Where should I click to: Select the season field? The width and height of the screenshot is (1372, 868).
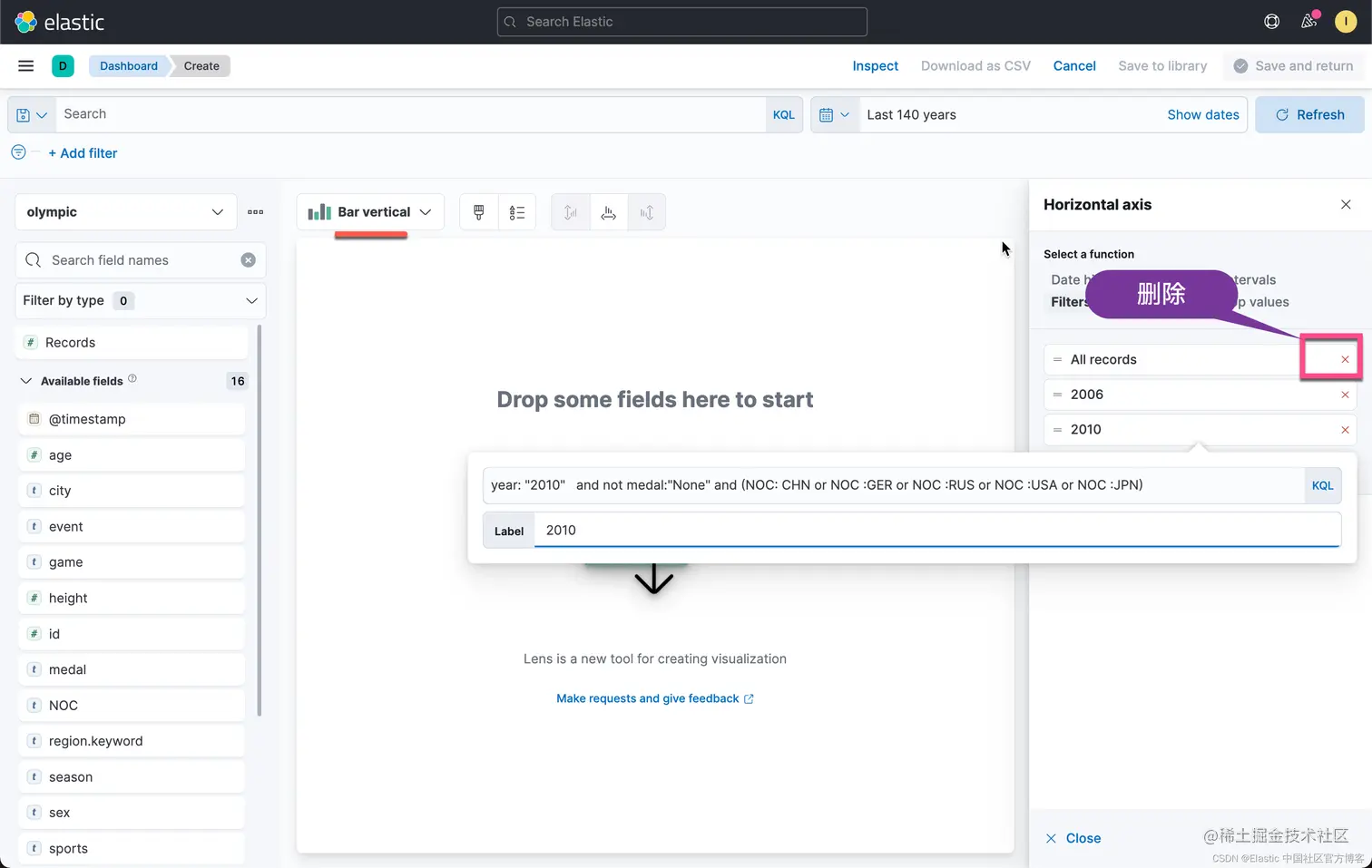pos(132,777)
